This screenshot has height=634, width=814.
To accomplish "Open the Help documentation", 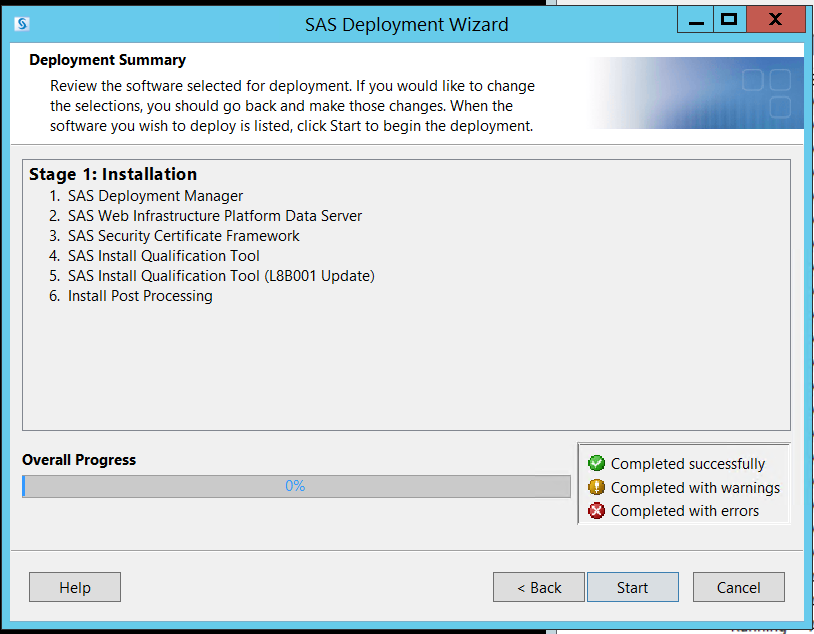I will click(74, 587).
